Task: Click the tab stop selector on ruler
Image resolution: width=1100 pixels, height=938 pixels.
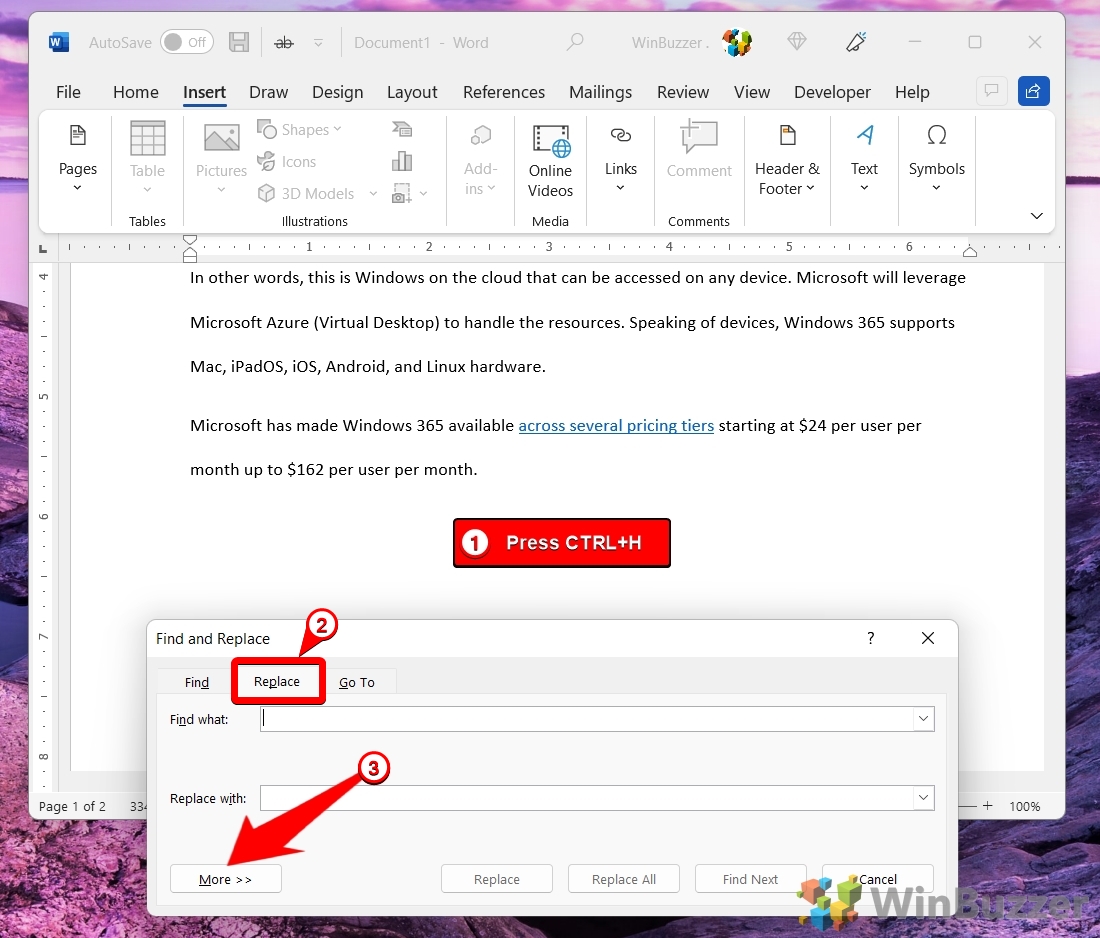Action: point(43,248)
